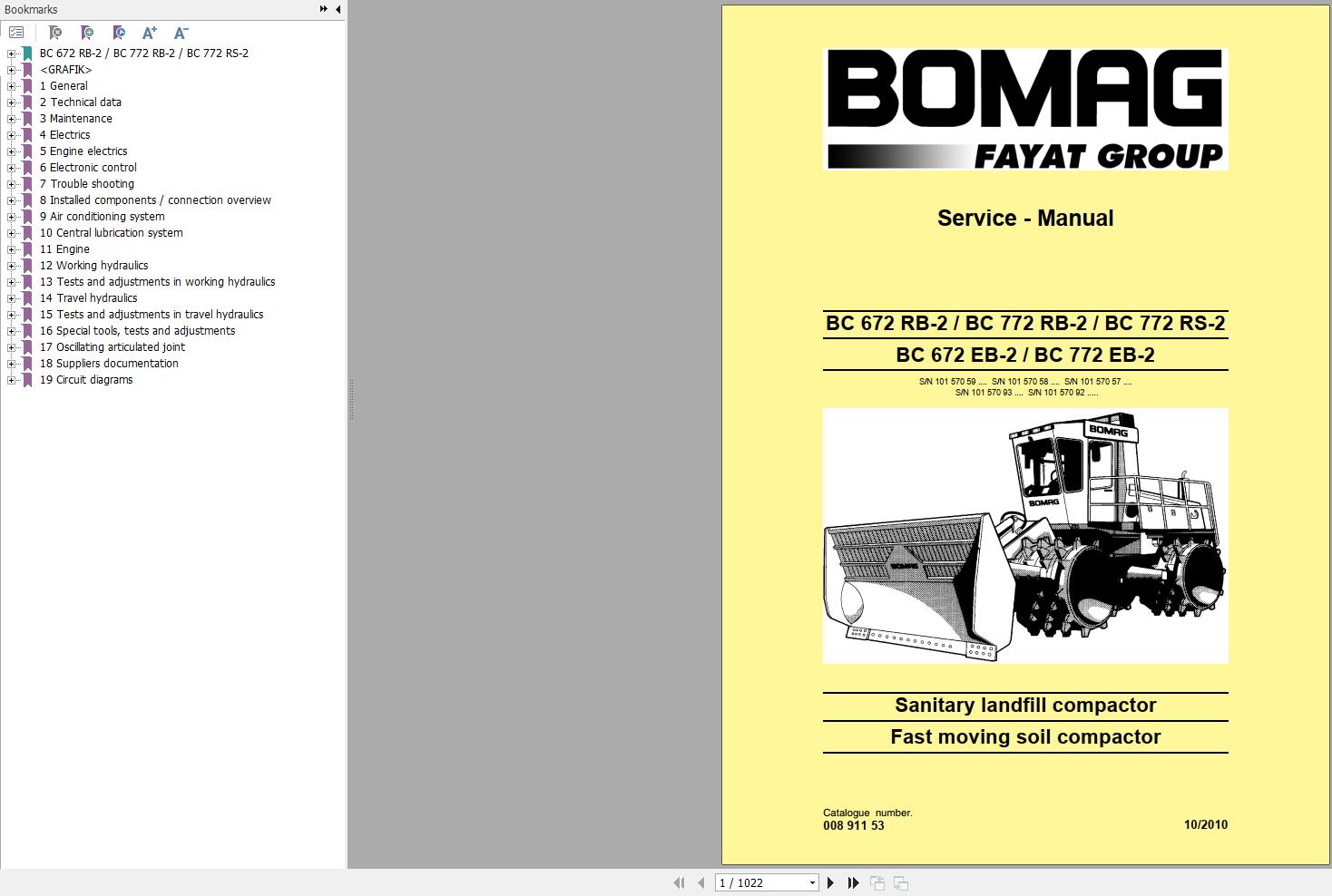This screenshot has height=896, width=1332.
Task: Go to 17 Oscillating articulated joint
Action: 113,347
